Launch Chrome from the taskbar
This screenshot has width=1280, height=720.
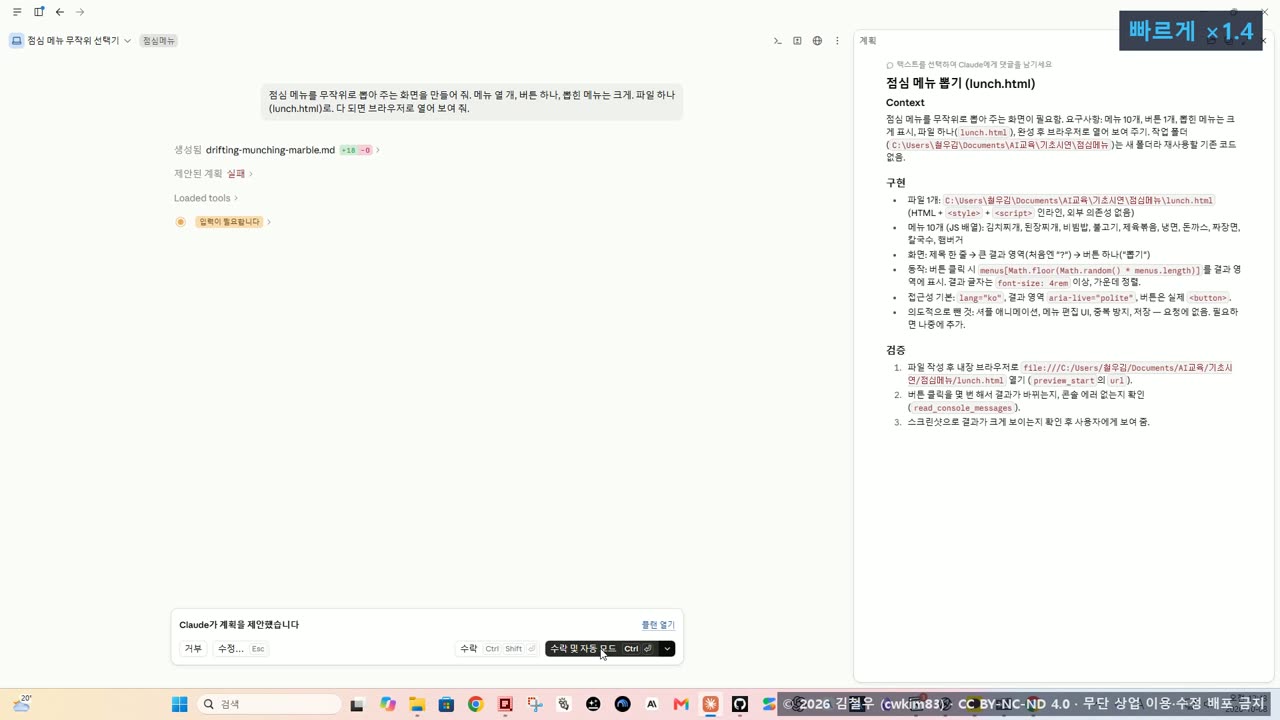click(x=475, y=704)
